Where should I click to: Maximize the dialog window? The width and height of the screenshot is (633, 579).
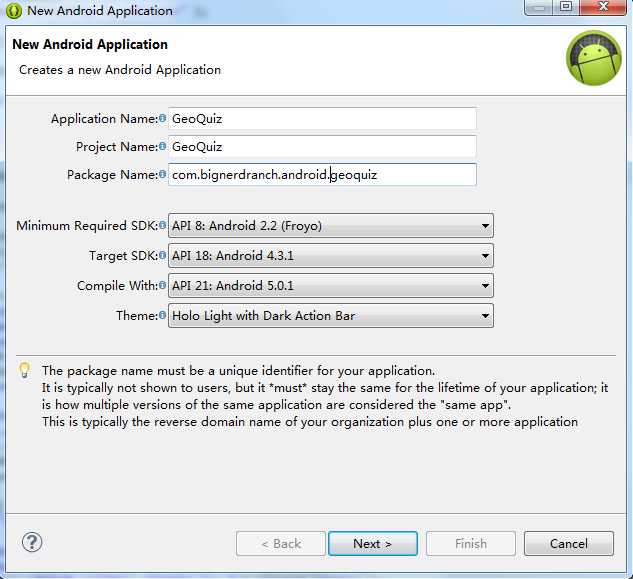pos(566,7)
